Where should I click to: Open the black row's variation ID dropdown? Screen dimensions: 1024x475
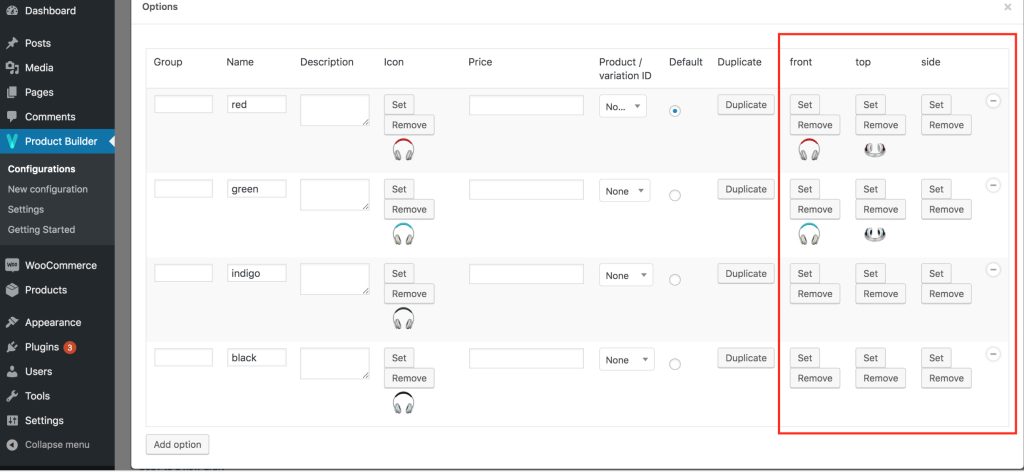626,360
